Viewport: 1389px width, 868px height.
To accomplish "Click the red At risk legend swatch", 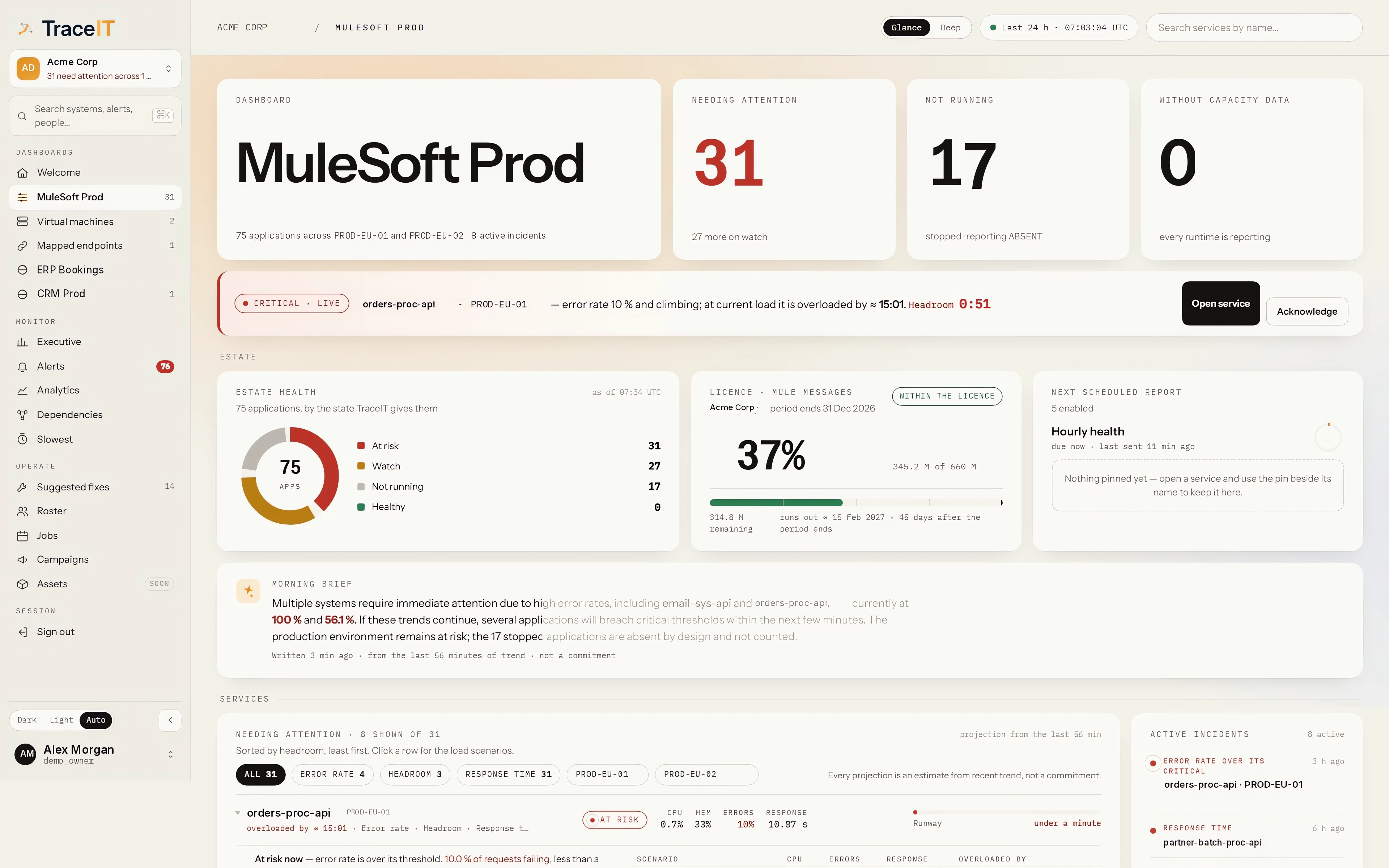I will click(361, 446).
